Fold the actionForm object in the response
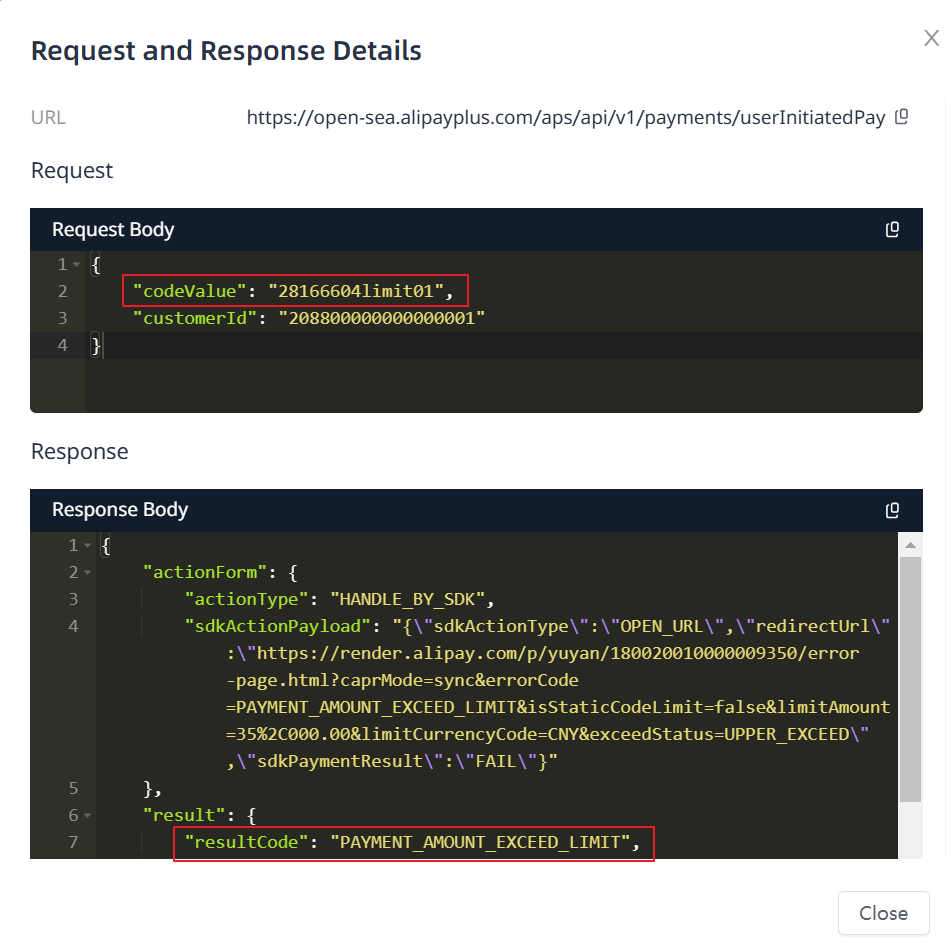946x948 pixels. click(88, 573)
